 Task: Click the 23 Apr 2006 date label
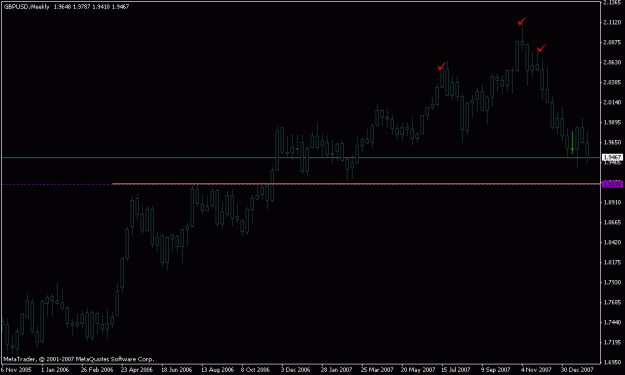pos(137,370)
